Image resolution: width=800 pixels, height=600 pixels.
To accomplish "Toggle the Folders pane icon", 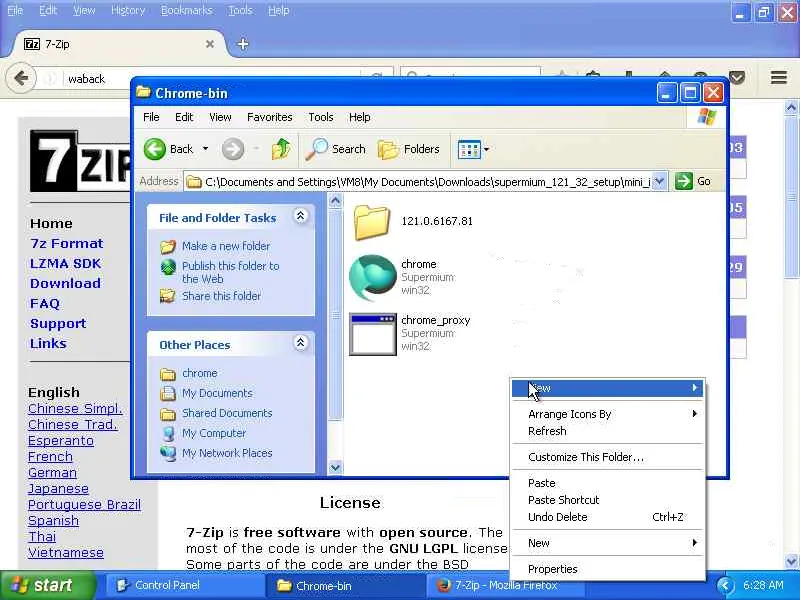I will pyautogui.click(x=388, y=149).
